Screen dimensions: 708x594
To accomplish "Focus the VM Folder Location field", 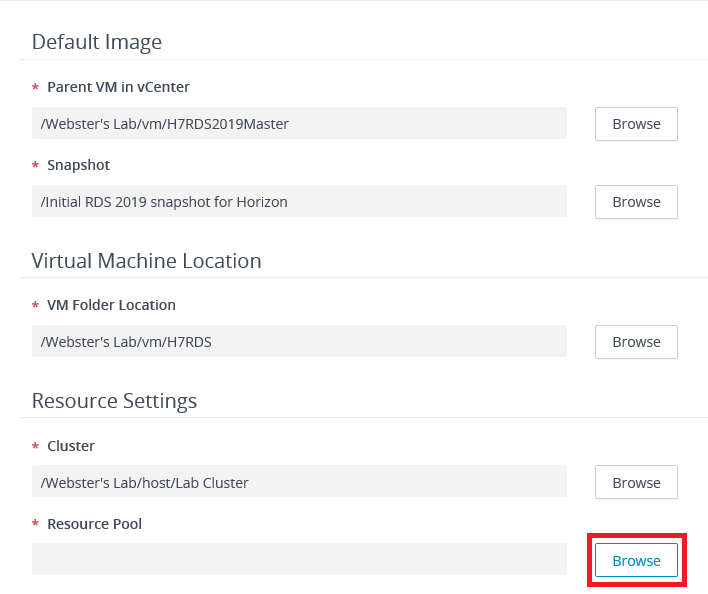I will [x=299, y=342].
